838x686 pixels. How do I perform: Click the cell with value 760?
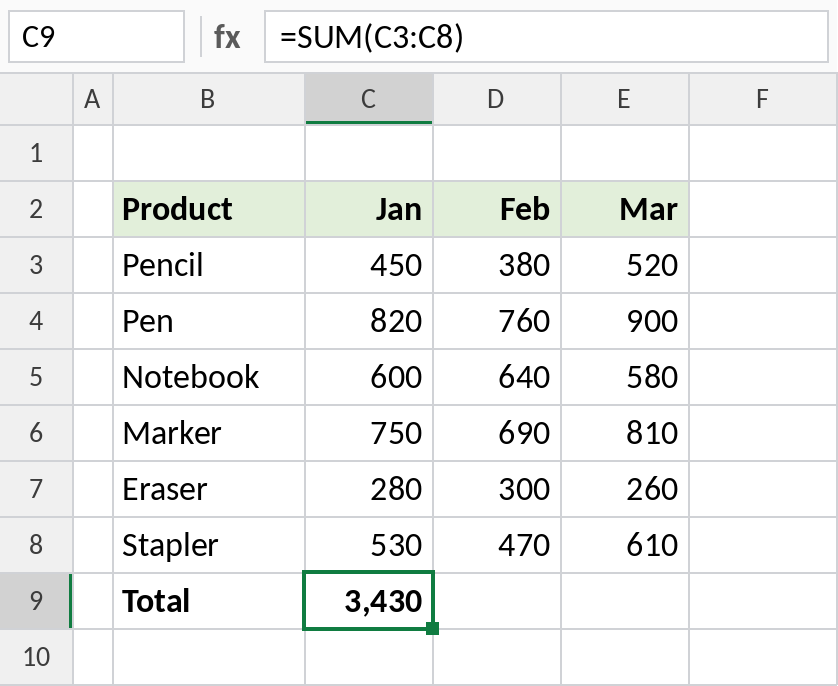496,321
